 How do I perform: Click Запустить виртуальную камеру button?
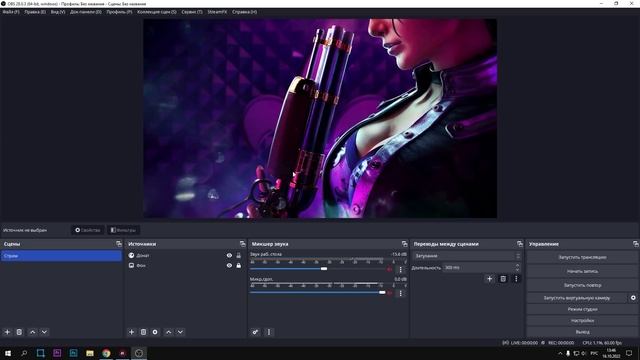(577, 298)
